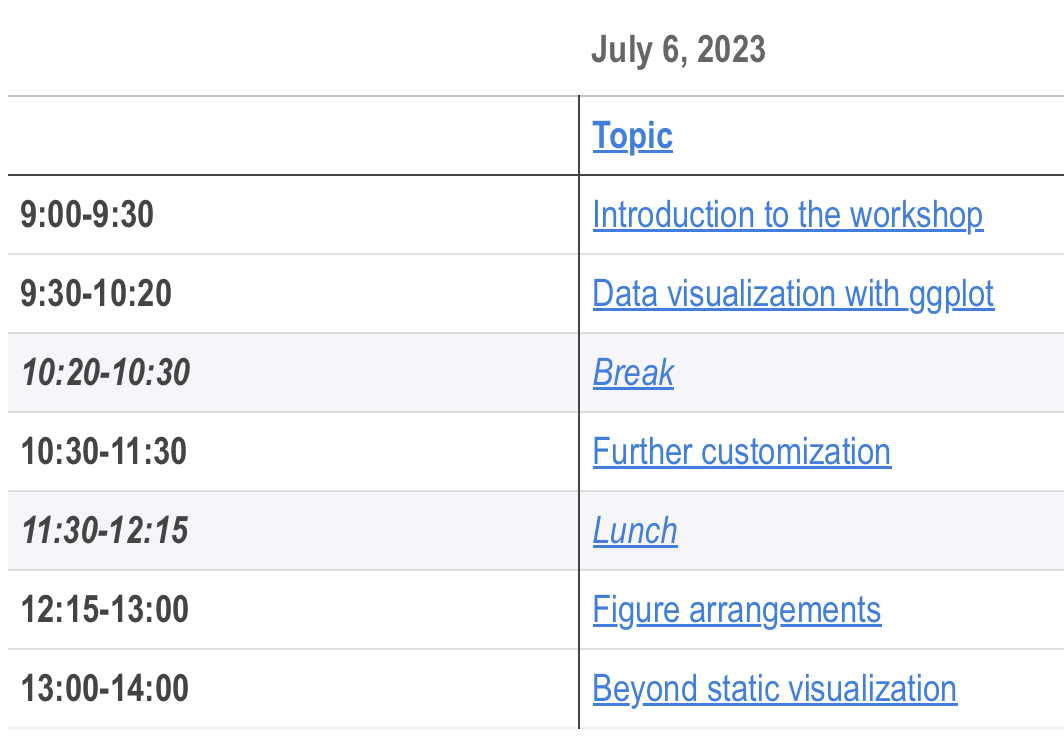Image resolution: width=1064 pixels, height=738 pixels.
Task: Open the Further customization link
Action: pos(741,452)
